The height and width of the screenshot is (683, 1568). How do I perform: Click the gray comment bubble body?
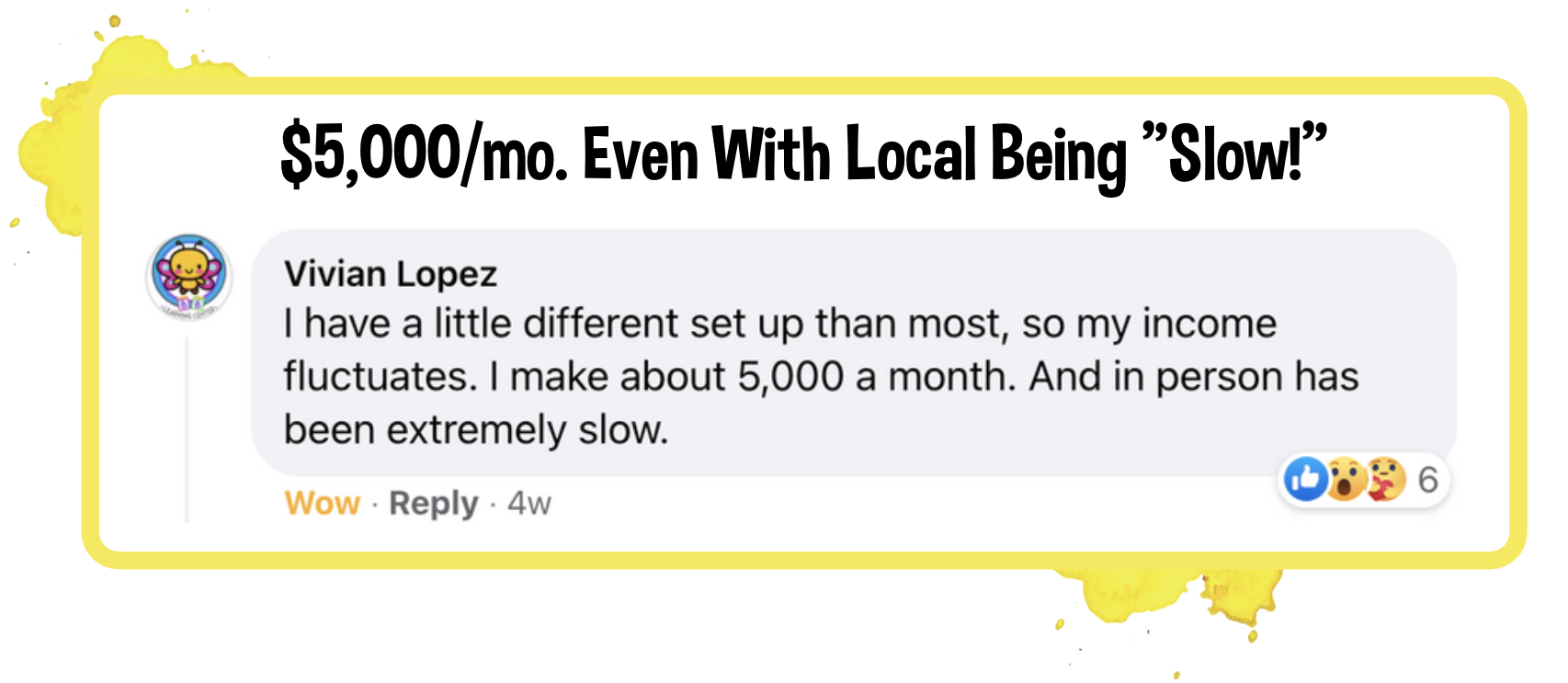point(854,352)
